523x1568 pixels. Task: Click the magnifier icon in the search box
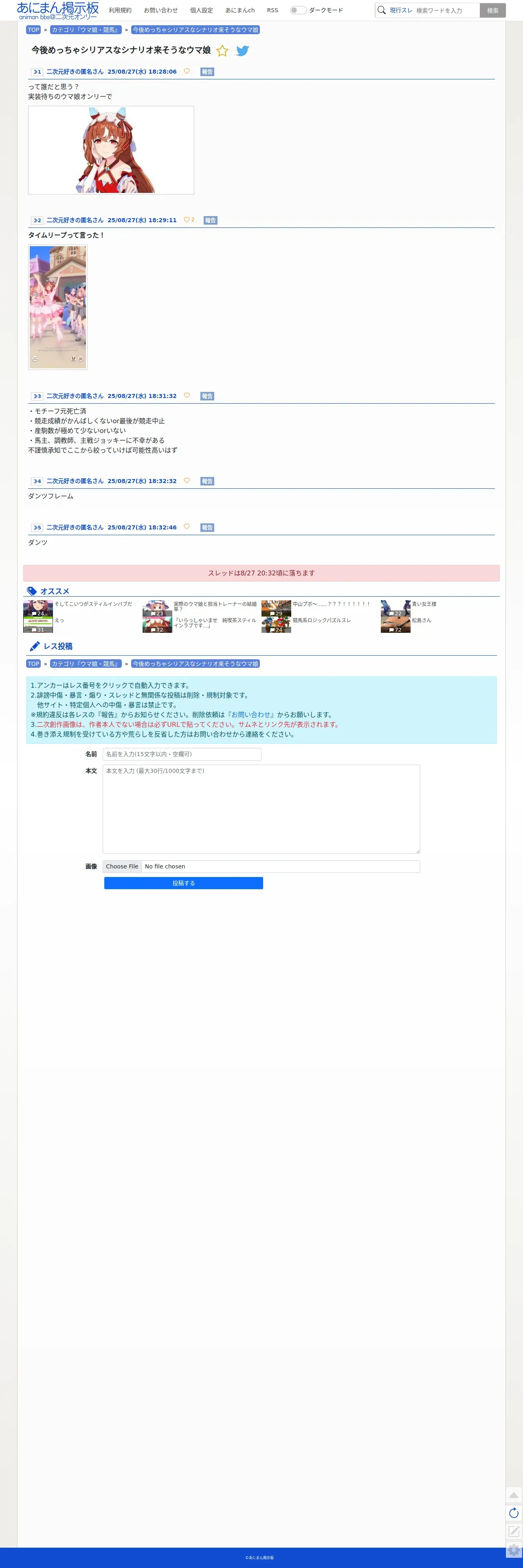pyautogui.click(x=382, y=10)
